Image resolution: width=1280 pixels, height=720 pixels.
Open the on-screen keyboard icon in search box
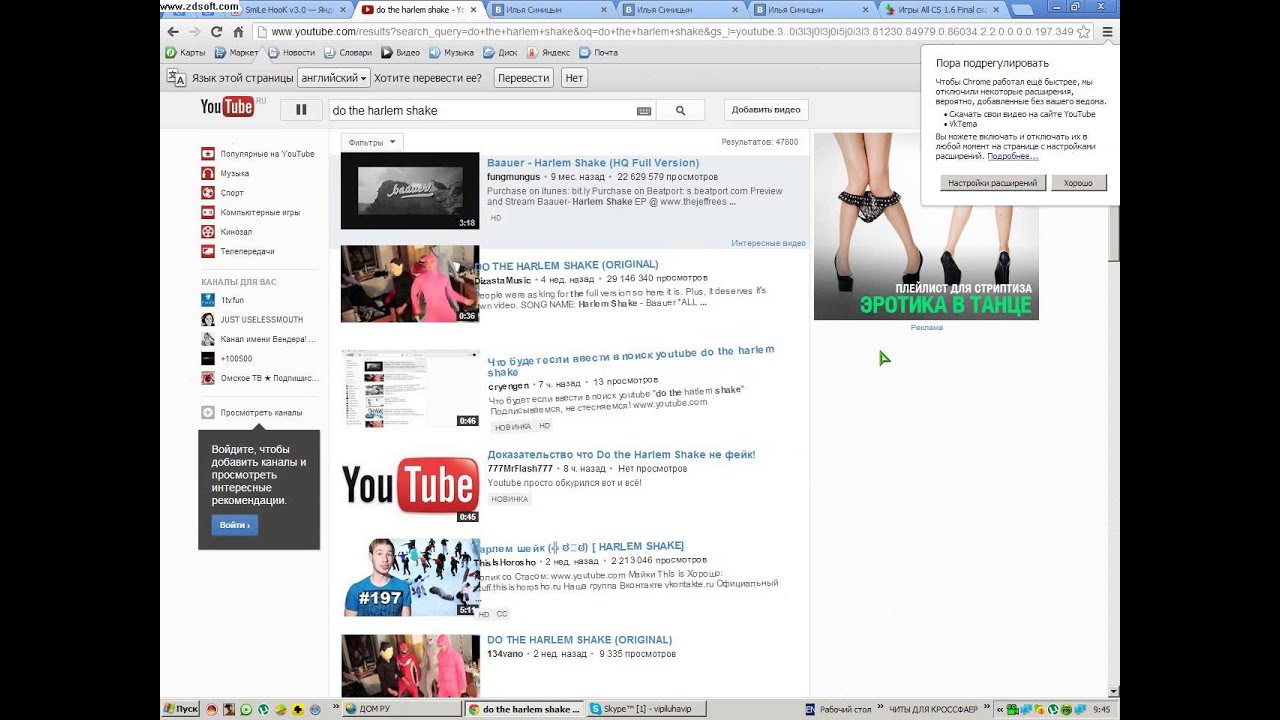click(643, 111)
